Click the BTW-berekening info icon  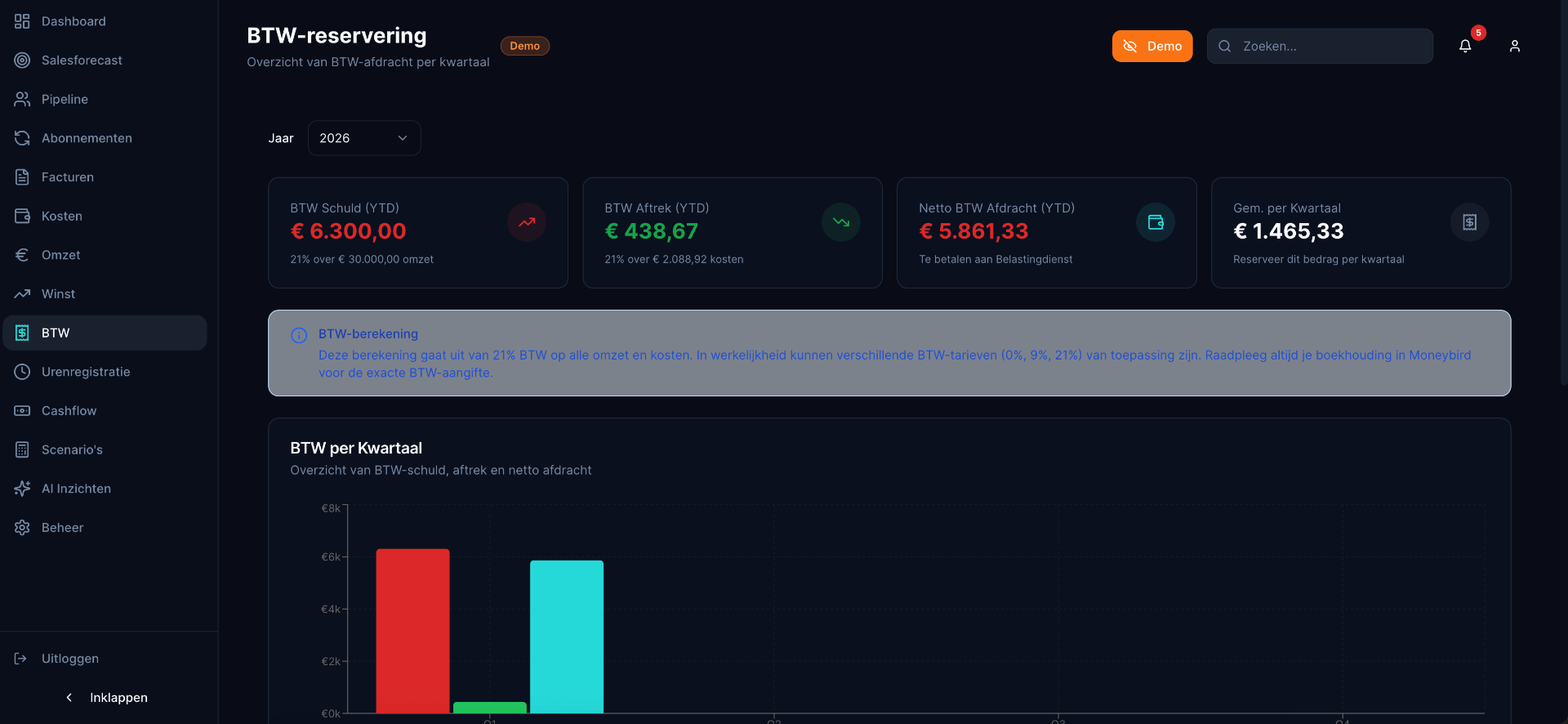299,335
